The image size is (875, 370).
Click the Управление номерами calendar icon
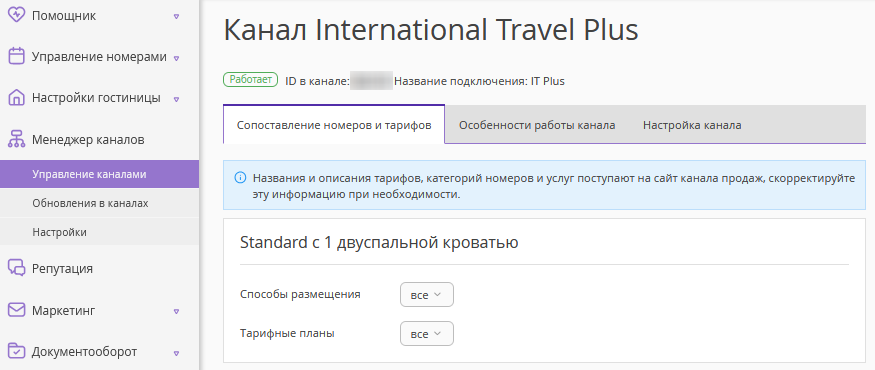(x=17, y=56)
